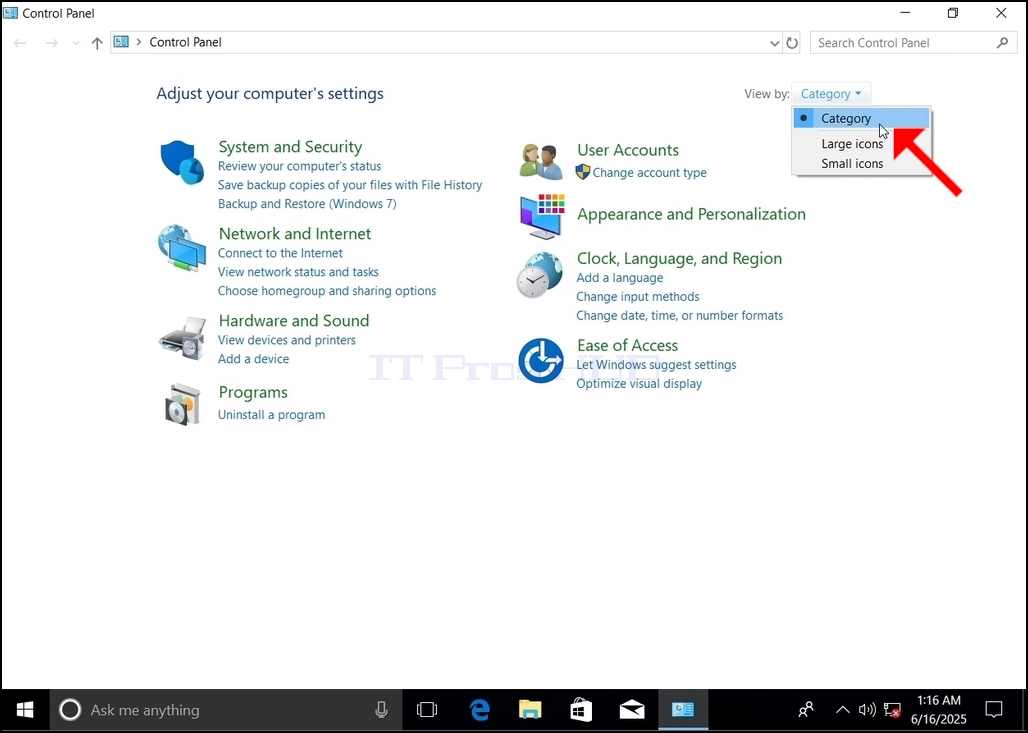This screenshot has width=1028, height=733.
Task: Open the System and Security heading link
Action: click(x=290, y=147)
